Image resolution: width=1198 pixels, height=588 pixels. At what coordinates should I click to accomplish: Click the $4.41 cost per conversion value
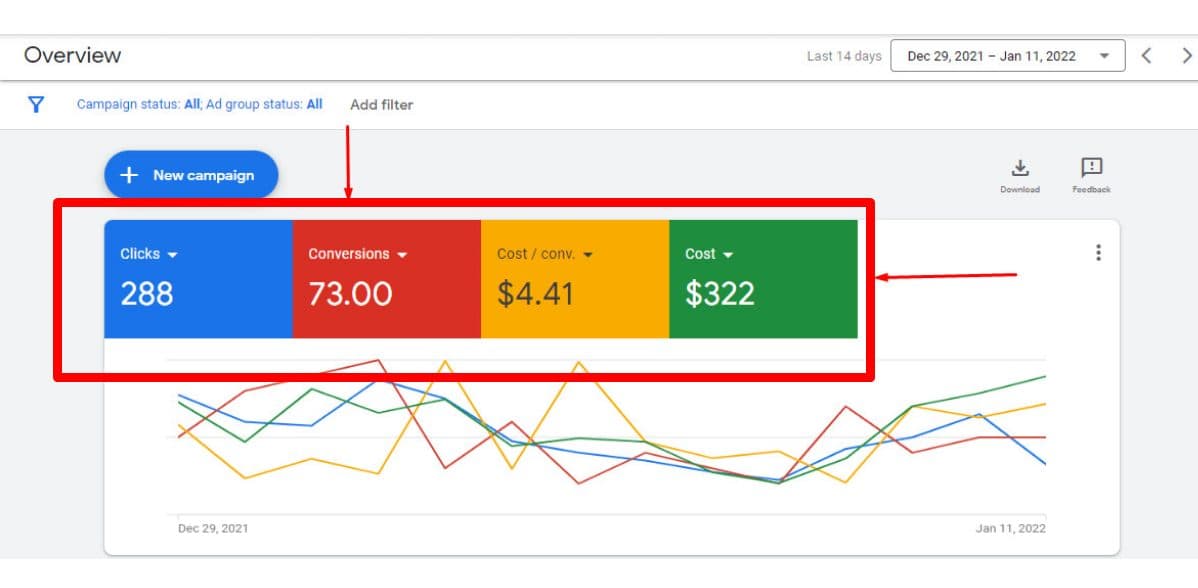tap(535, 294)
